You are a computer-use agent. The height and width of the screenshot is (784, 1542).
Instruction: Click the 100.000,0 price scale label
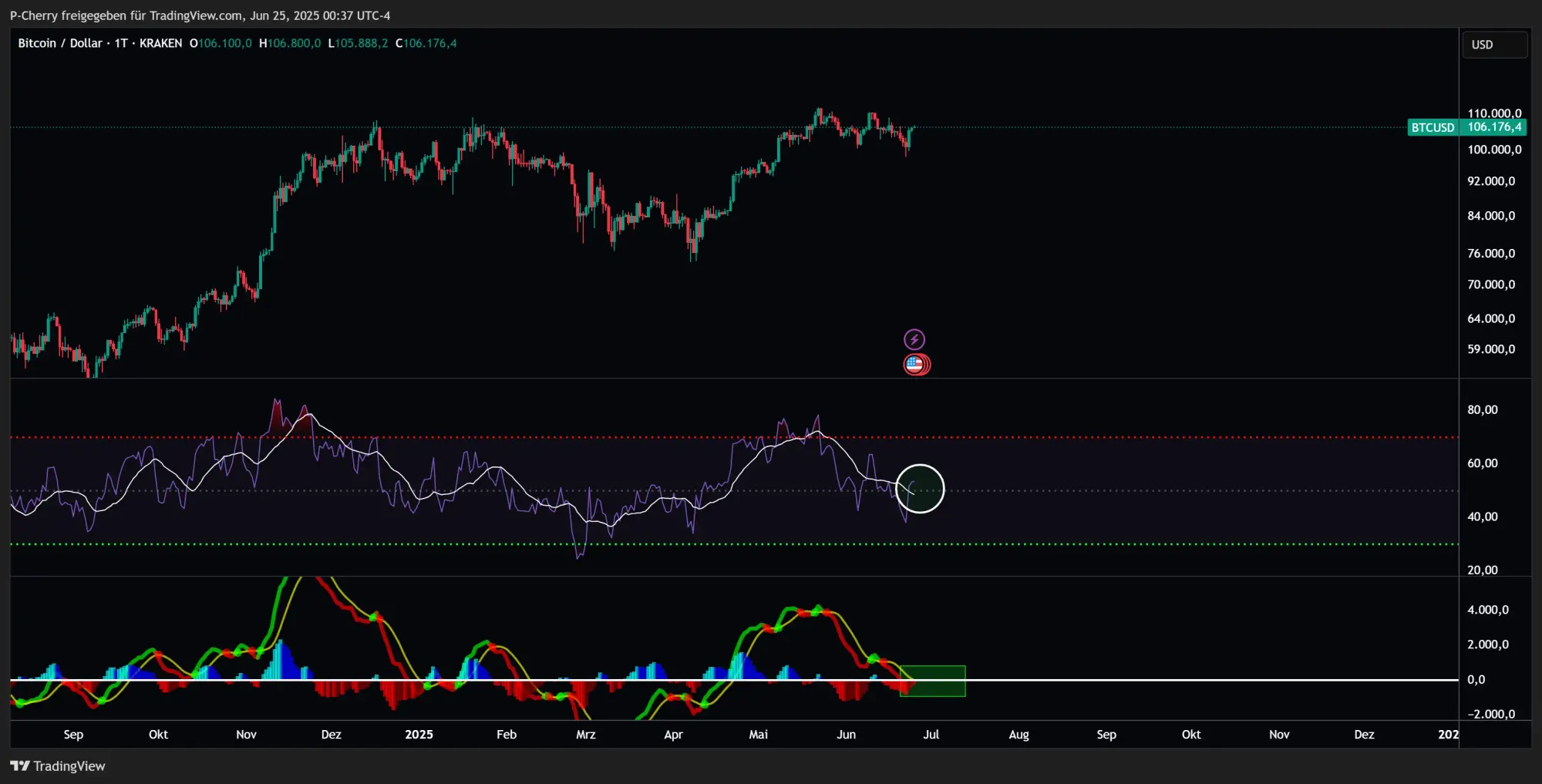tap(1493, 150)
